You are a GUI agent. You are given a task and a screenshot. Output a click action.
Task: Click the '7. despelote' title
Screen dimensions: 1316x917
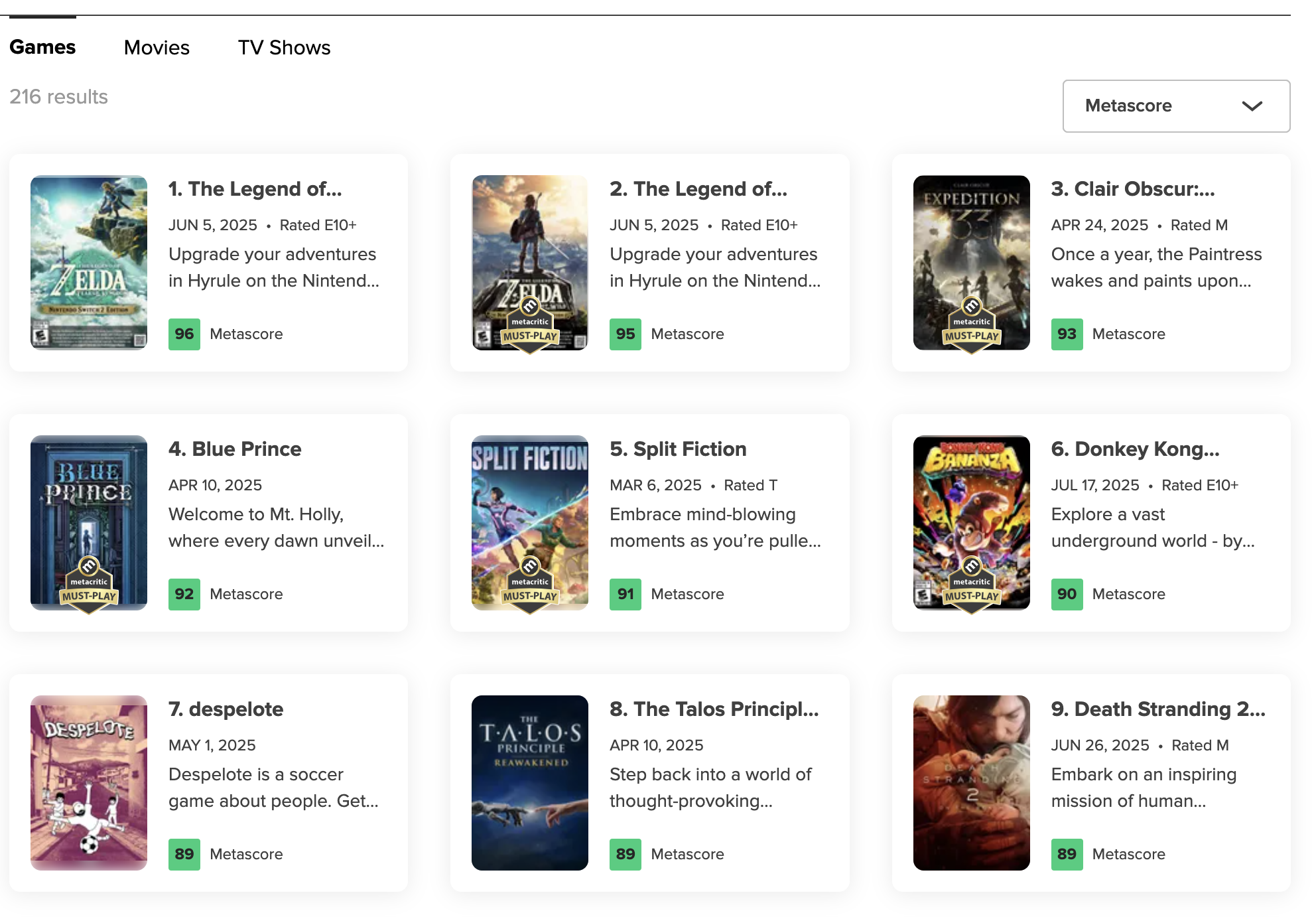click(226, 709)
